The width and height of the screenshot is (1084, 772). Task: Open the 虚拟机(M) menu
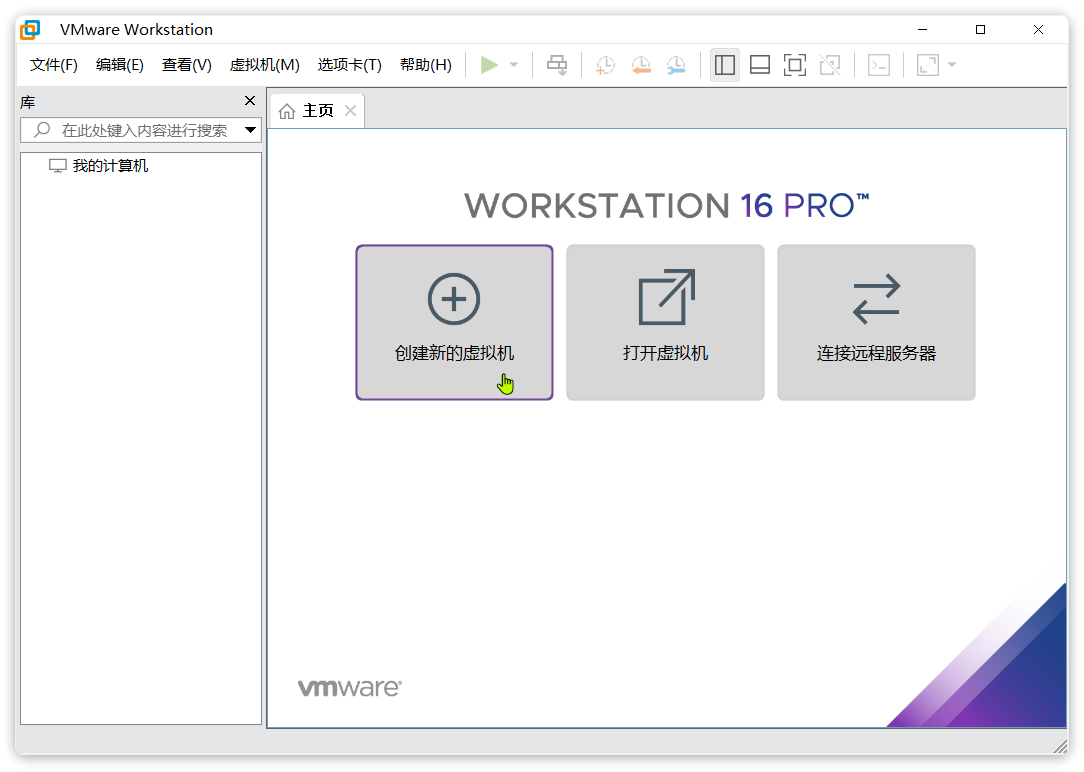(x=264, y=64)
